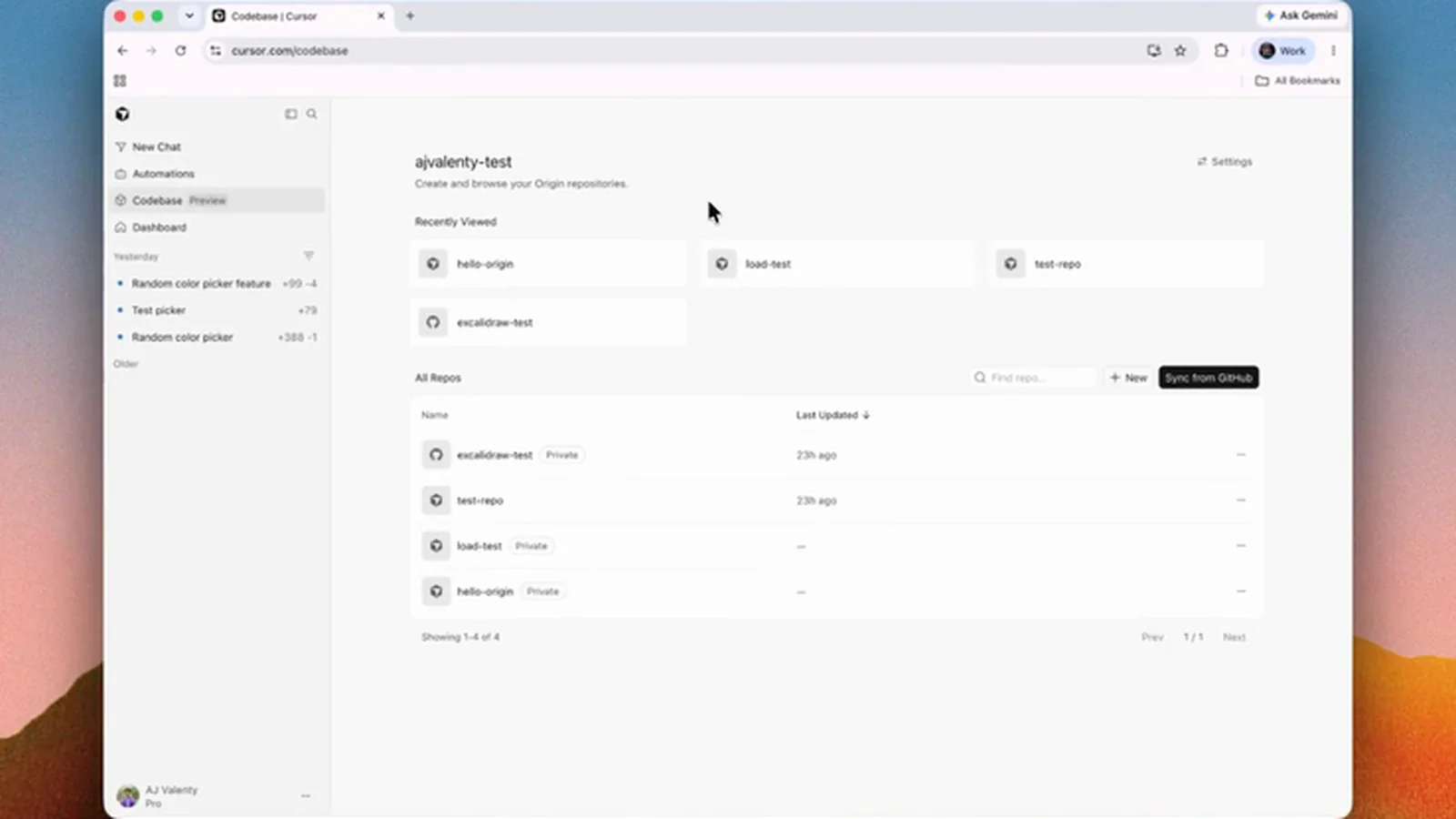Bookmark this page with the star icon
1456x819 pixels.
pyautogui.click(x=1180, y=51)
